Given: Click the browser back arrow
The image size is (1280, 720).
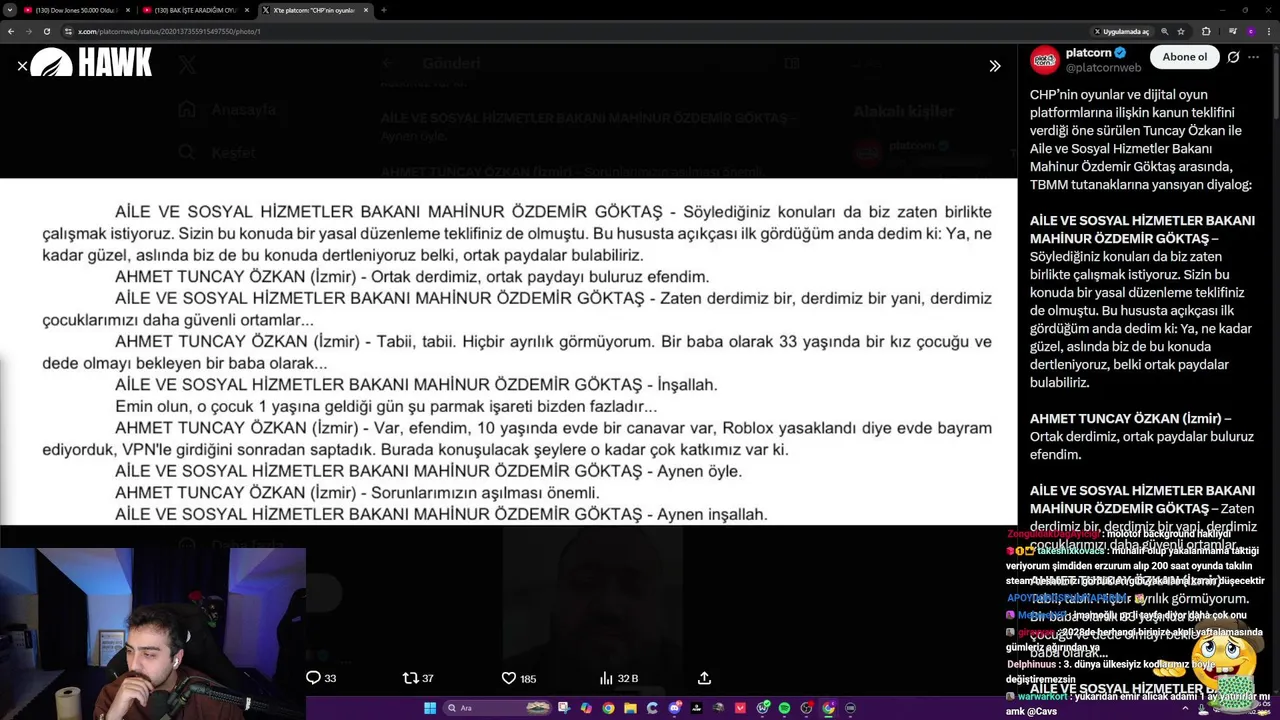Looking at the screenshot, I should (x=11, y=31).
